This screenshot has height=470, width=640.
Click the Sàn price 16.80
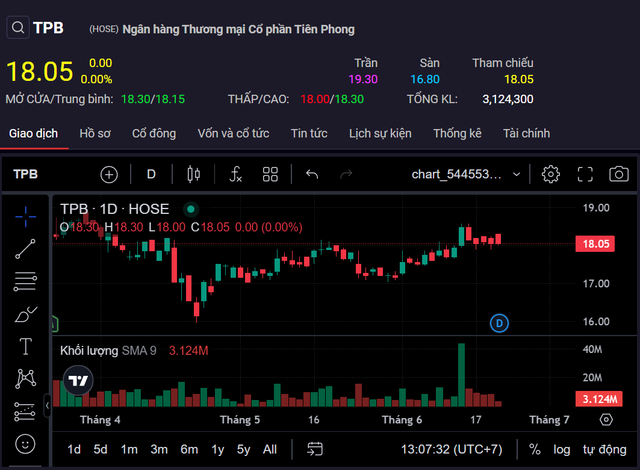coord(425,79)
